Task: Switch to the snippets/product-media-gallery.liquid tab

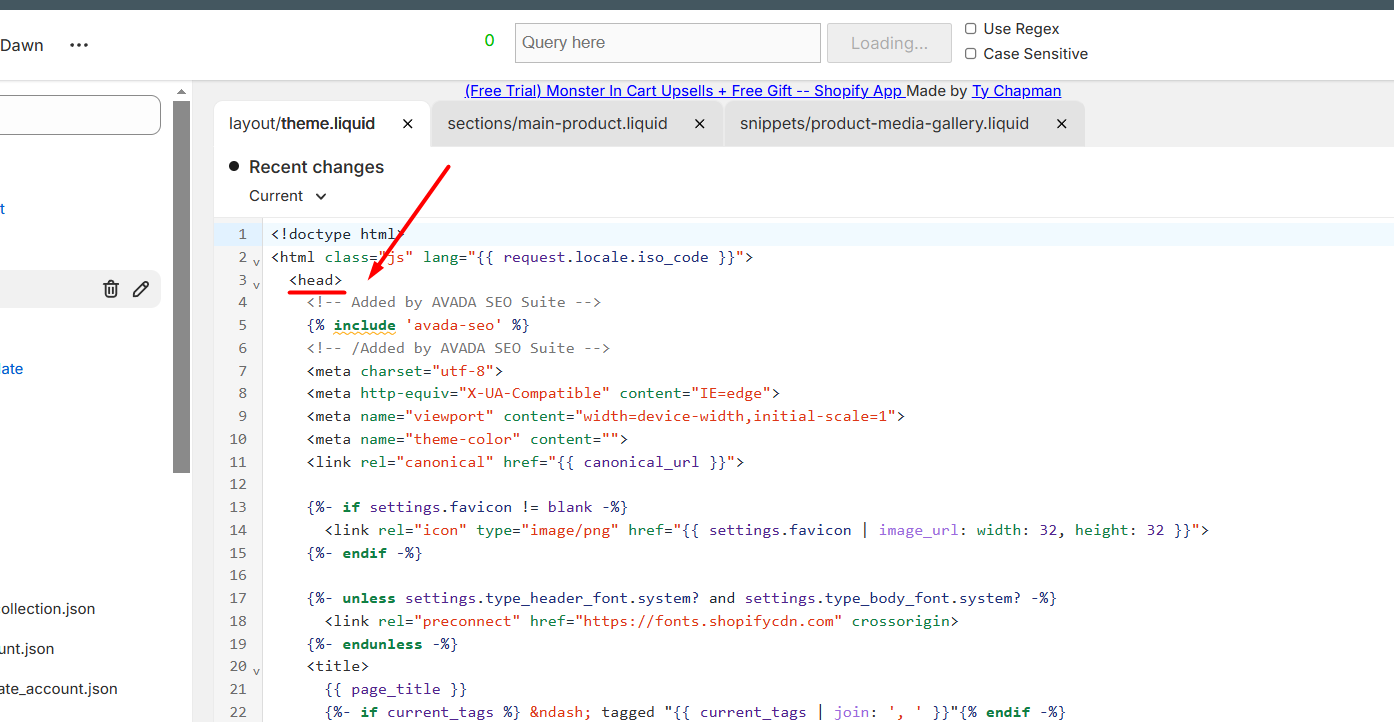Action: tap(884, 124)
